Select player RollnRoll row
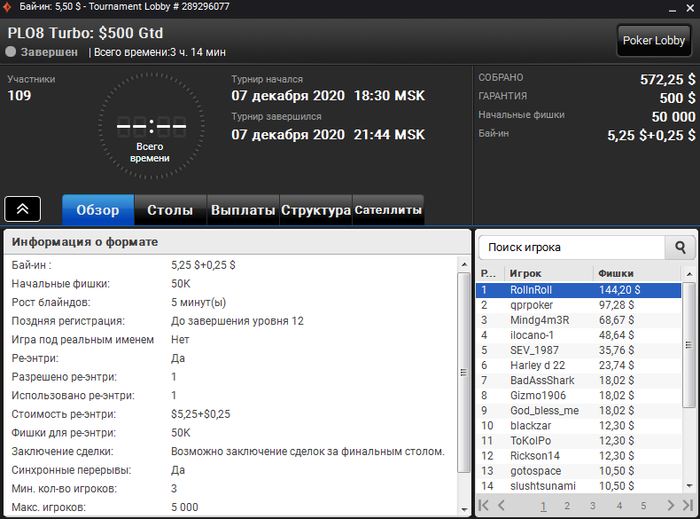Viewport: 700px width, 519px height. click(x=579, y=290)
